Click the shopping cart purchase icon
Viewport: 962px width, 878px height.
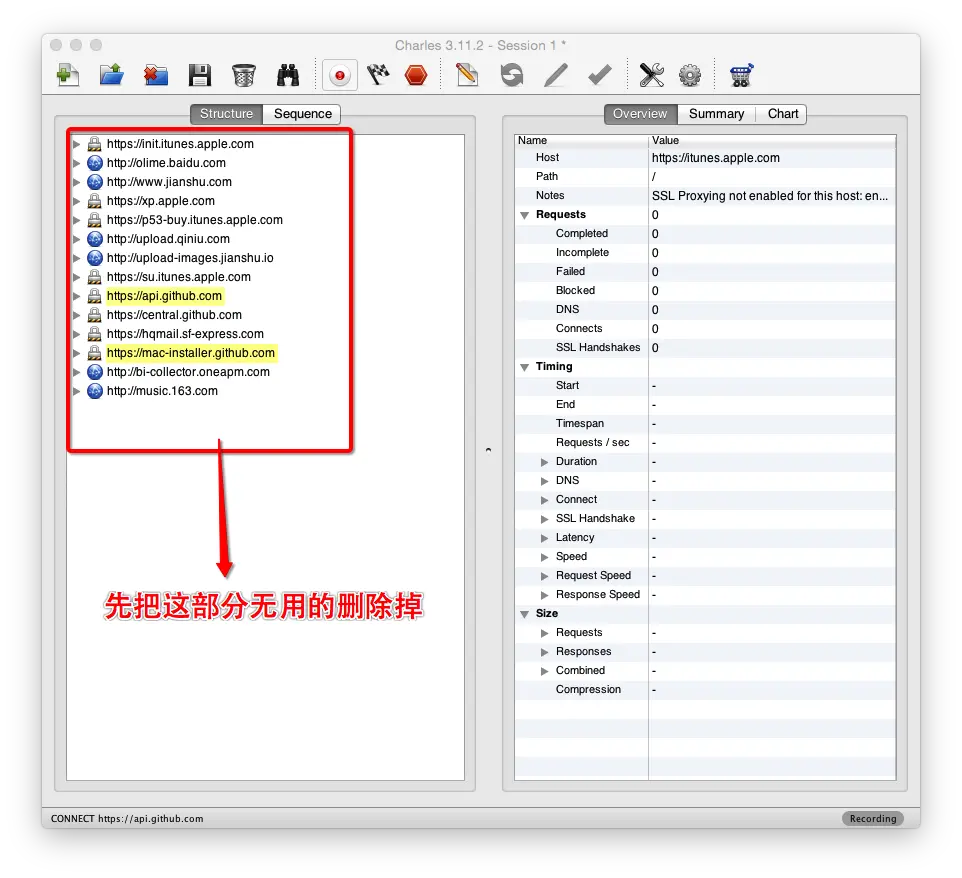(x=741, y=75)
